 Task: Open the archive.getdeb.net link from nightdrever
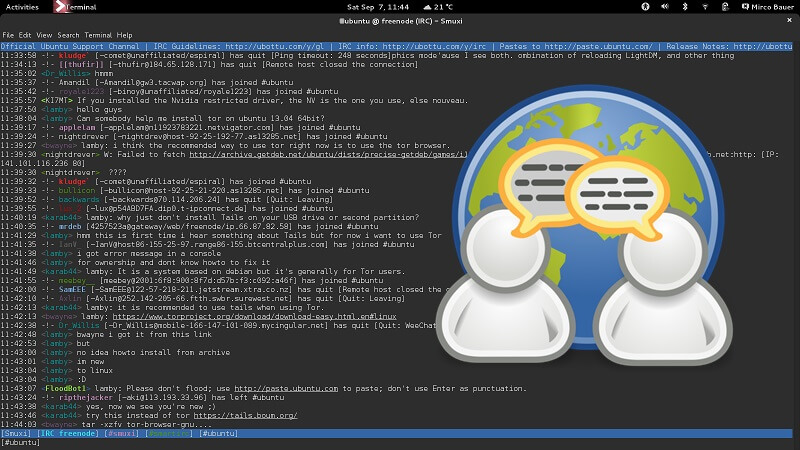[328, 155]
